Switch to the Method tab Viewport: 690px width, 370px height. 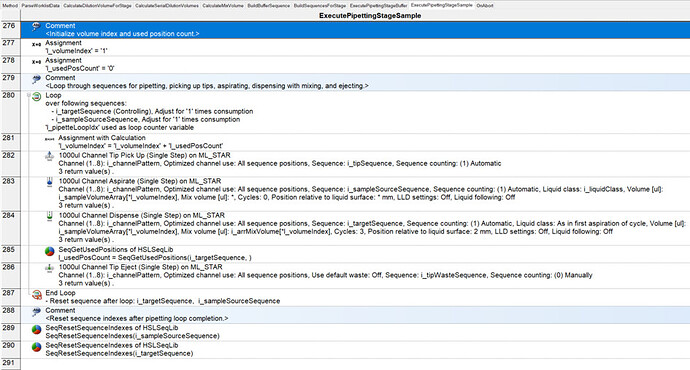(10, 6)
